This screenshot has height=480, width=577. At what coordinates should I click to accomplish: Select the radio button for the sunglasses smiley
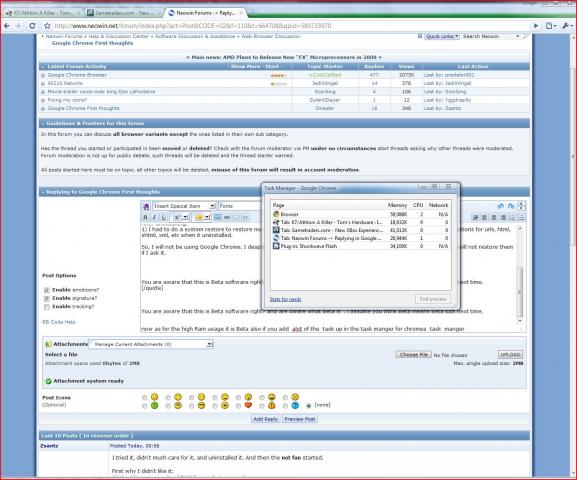pos(191,406)
